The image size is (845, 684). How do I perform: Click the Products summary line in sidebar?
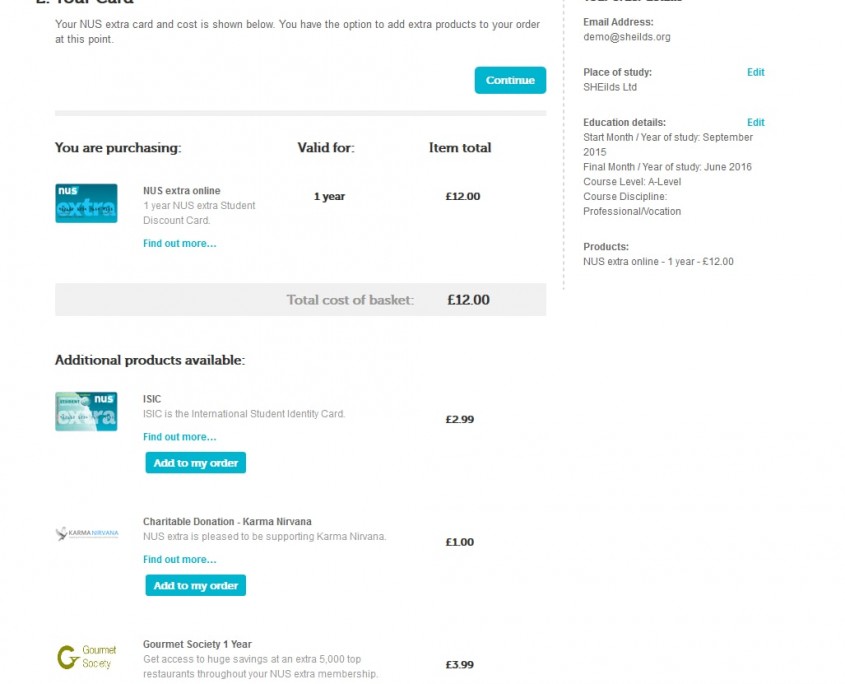658,261
